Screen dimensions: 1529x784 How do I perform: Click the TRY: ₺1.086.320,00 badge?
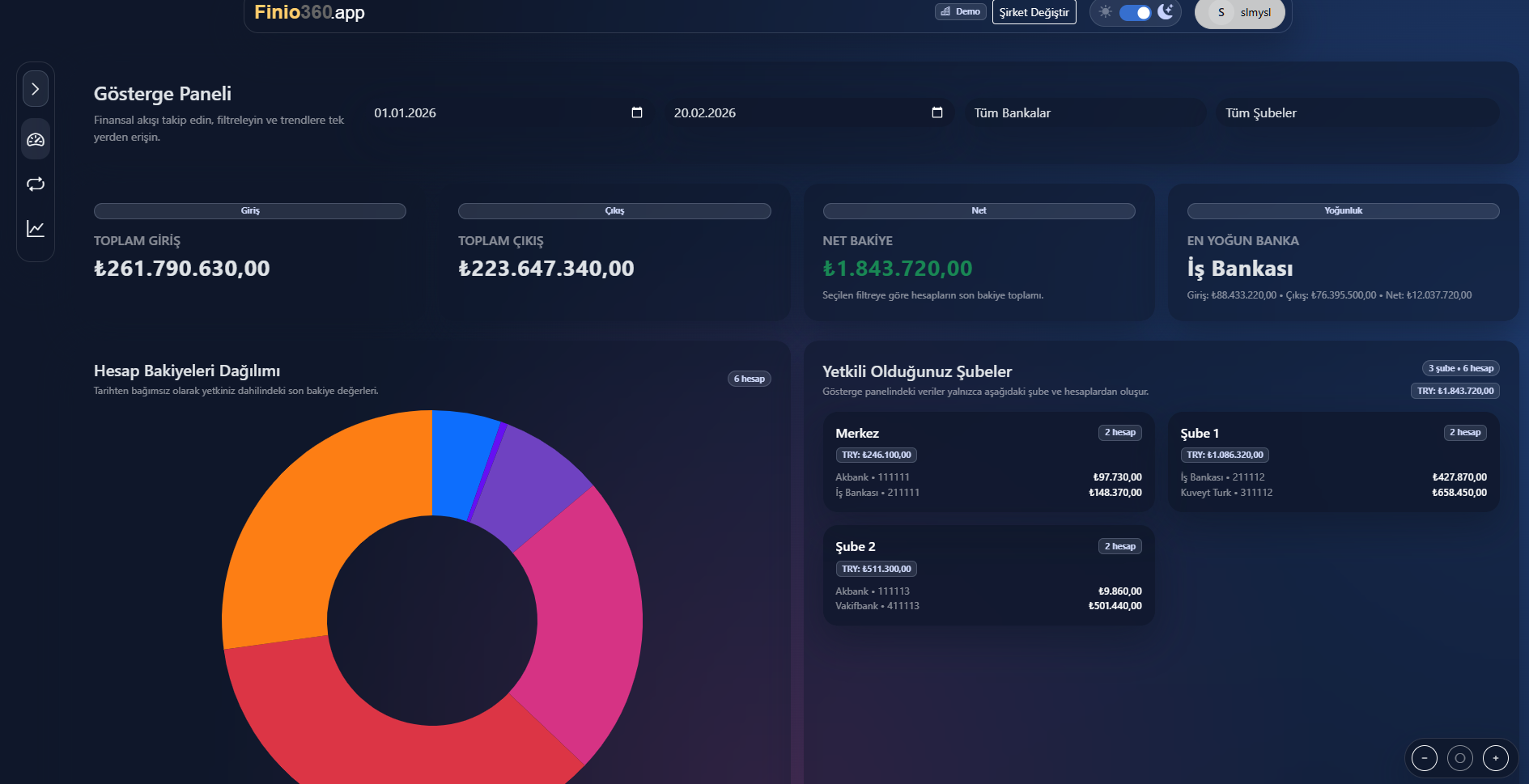(1225, 456)
